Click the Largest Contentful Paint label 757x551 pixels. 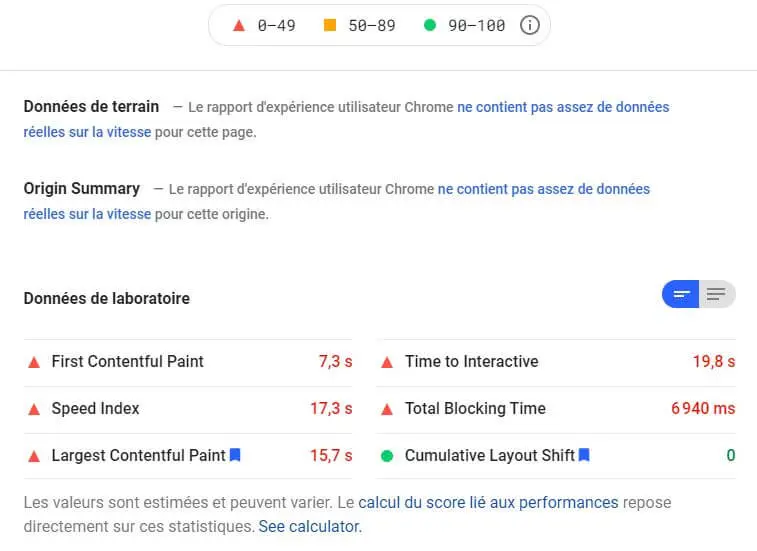139,455
